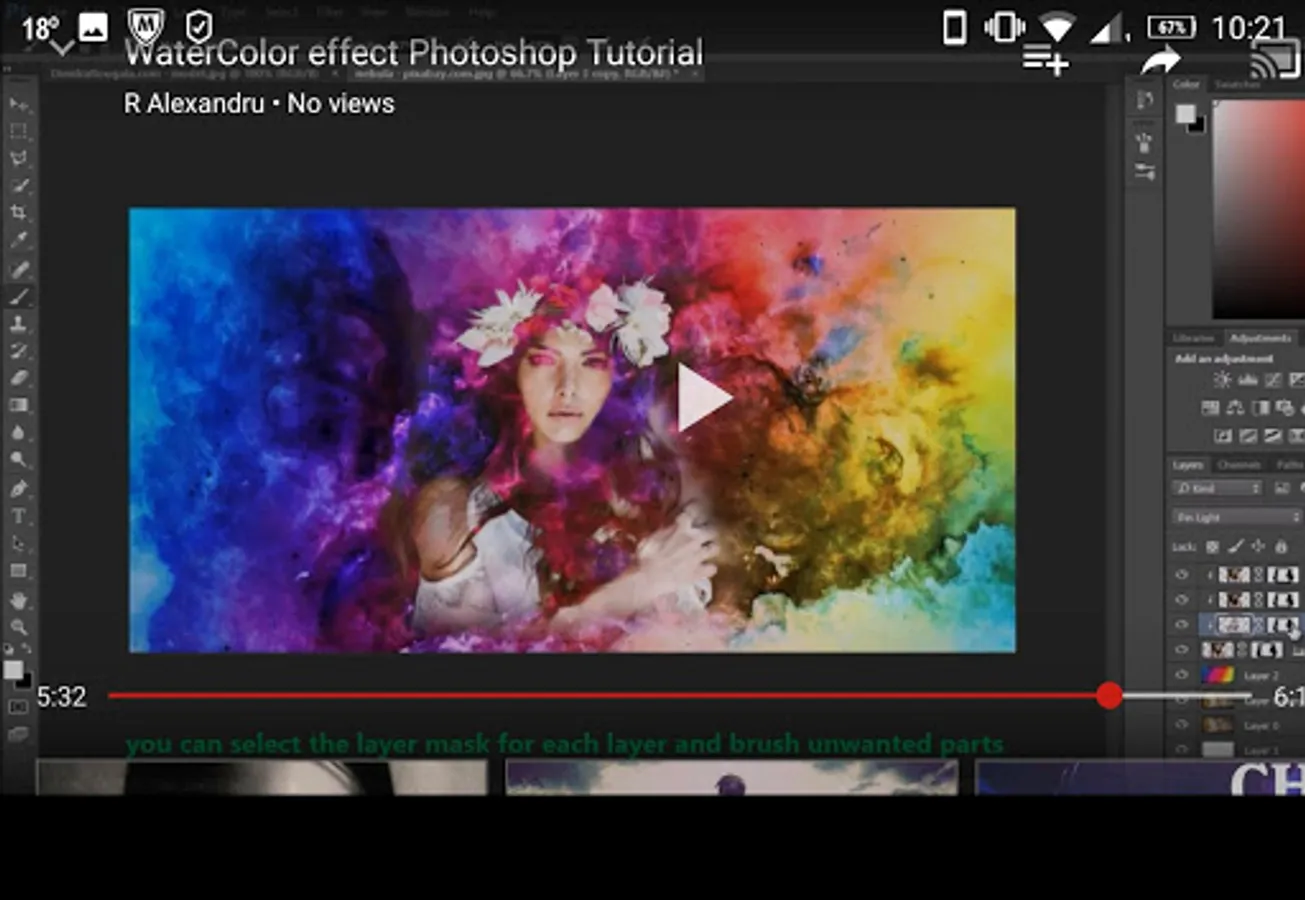Click the Layer 2 rainbow thumbnail
The image size is (1305, 900).
tap(1217, 675)
